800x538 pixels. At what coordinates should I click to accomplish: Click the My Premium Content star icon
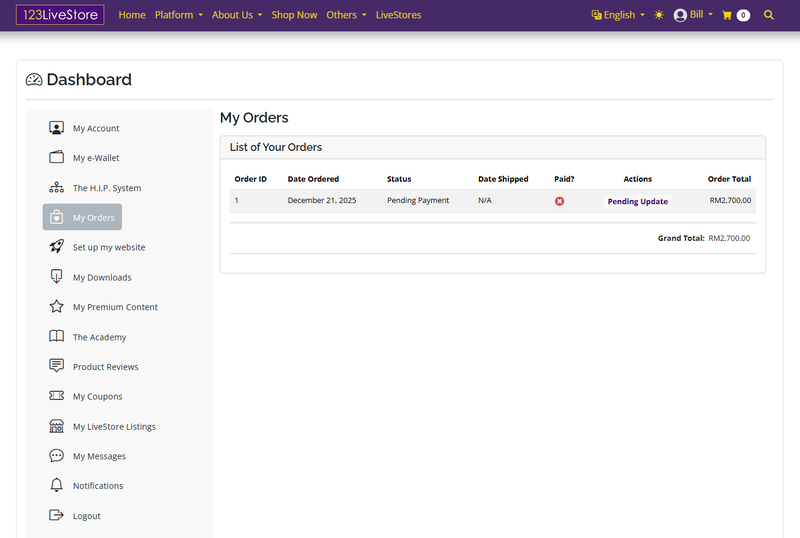(x=56, y=307)
